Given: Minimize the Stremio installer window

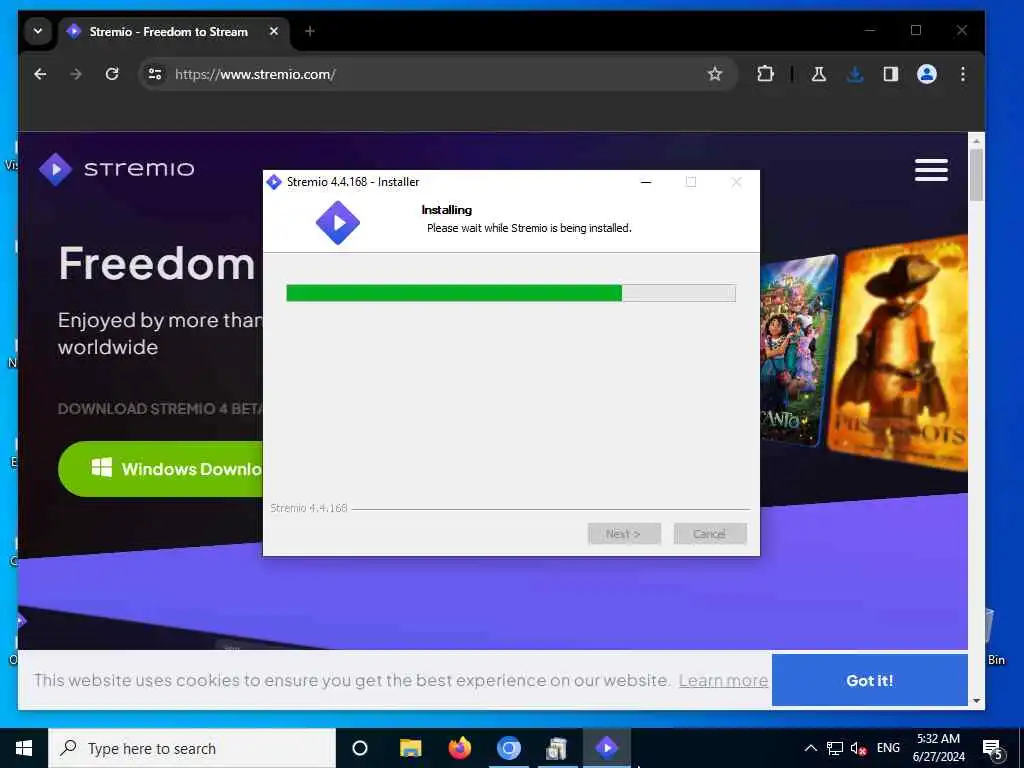Looking at the screenshot, I should click(646, 182).
